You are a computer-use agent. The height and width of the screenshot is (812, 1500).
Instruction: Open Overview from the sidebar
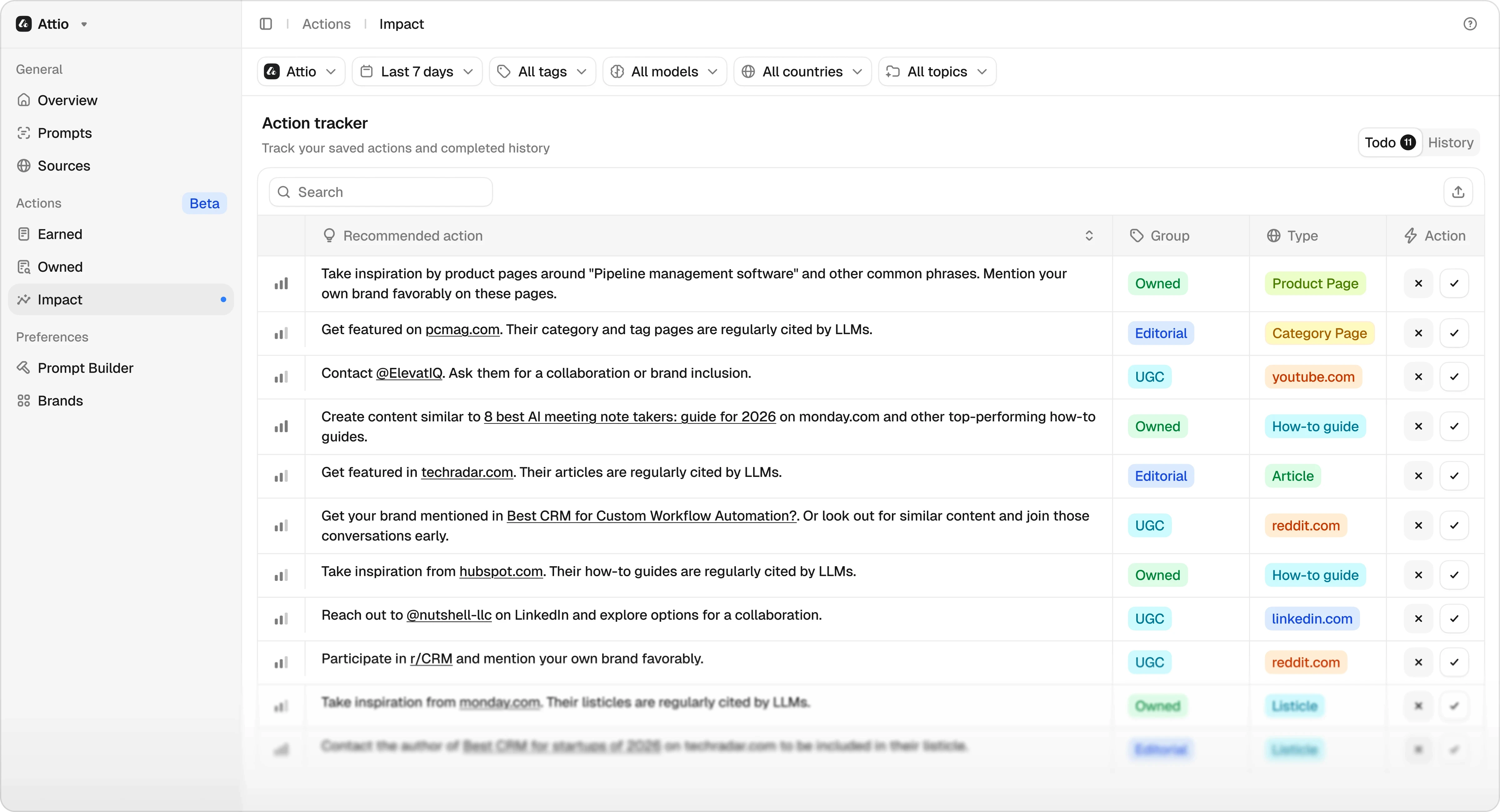pos(67,100)
